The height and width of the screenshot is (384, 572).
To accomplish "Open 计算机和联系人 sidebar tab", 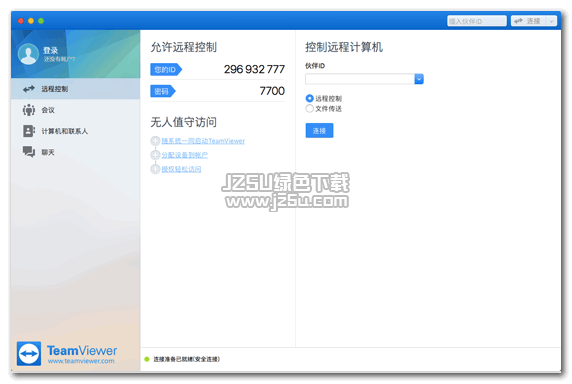I will pyautogui.click(x=76, y=131).
